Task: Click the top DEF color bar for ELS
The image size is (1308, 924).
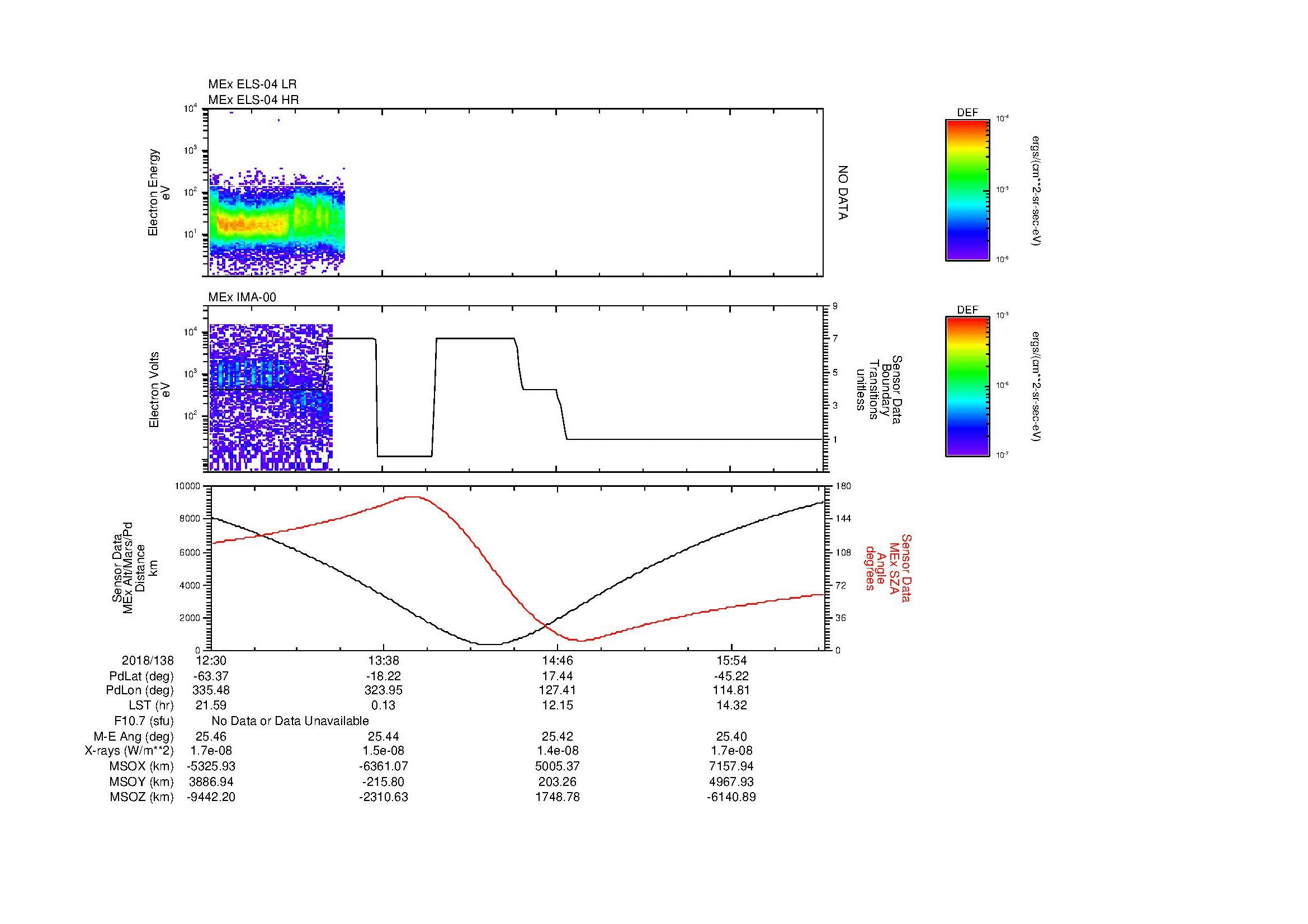Action: coord(967,189)
